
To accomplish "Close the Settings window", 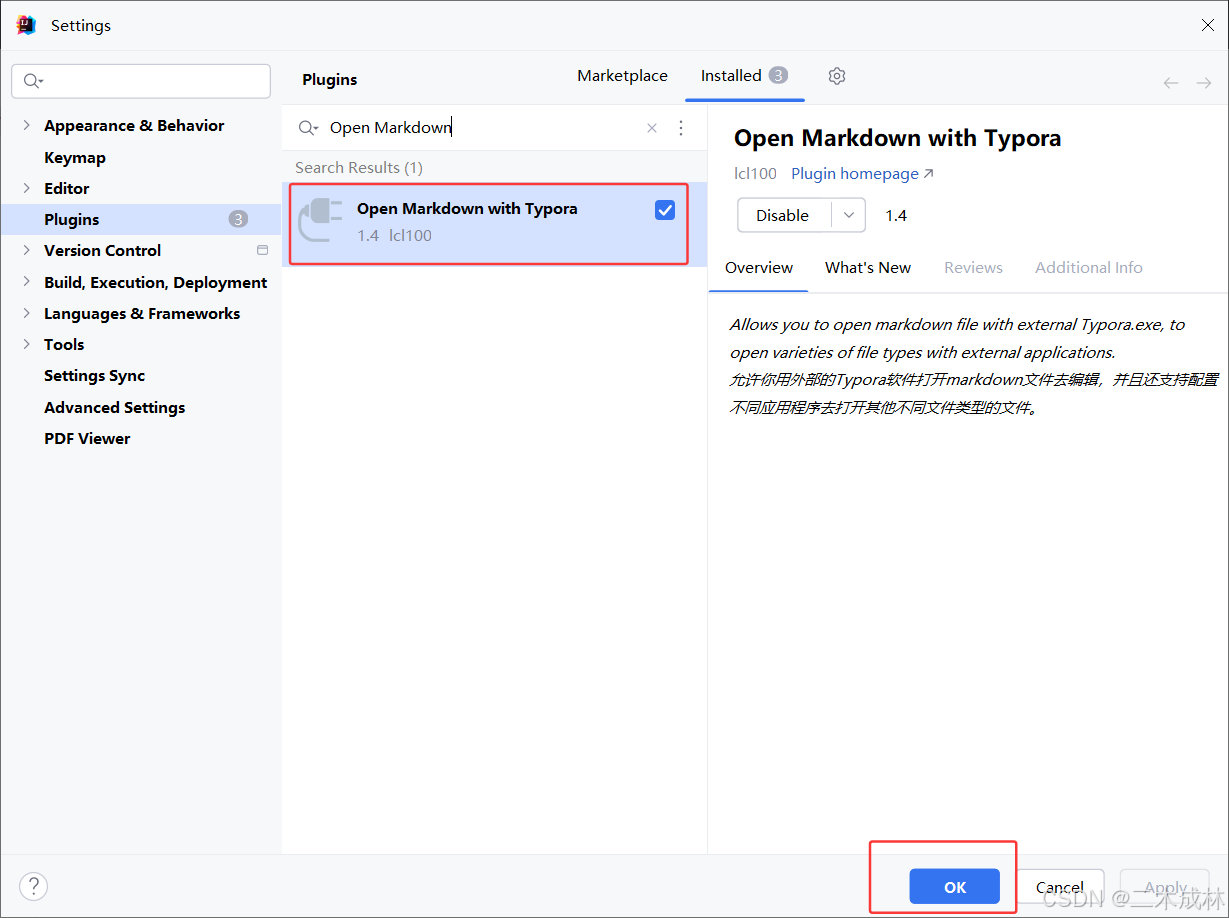I will pyautogui.click(x=1207, y=26).
